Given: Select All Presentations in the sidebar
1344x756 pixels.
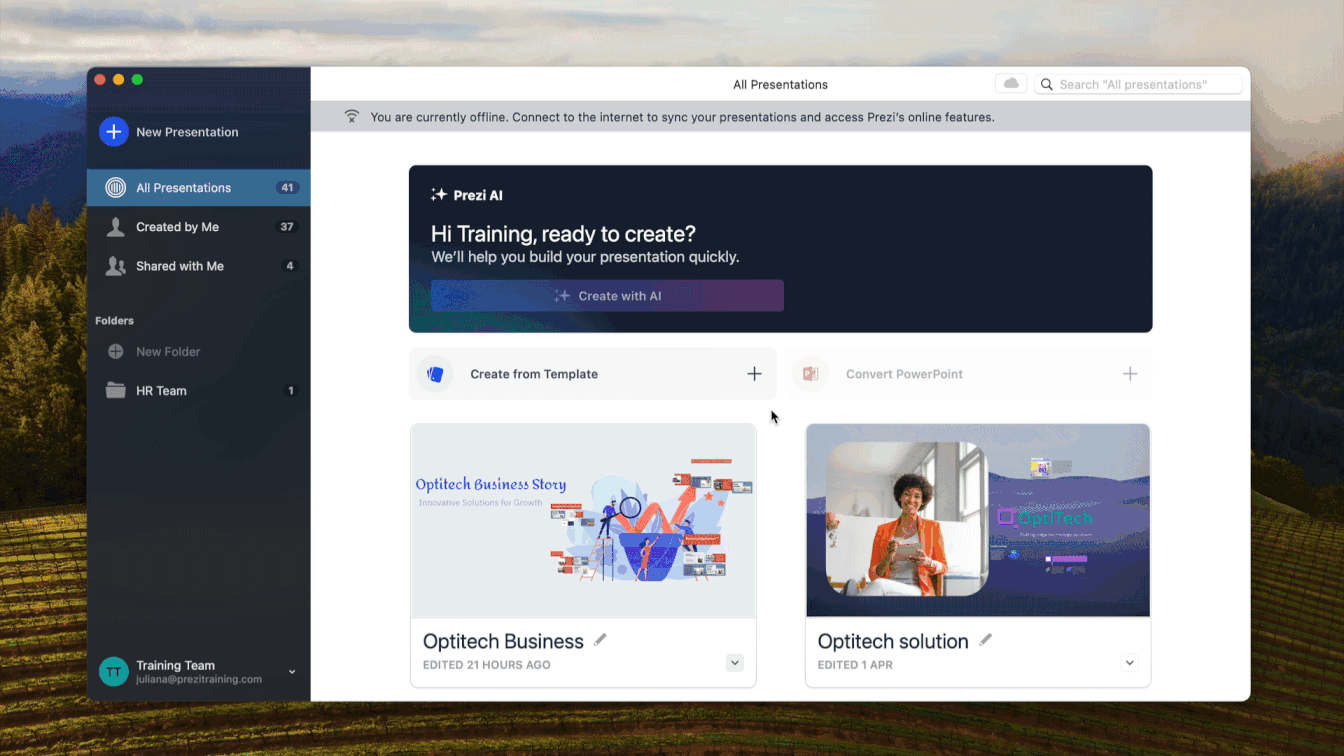Looking at the screenshot, I should [184, 188].
